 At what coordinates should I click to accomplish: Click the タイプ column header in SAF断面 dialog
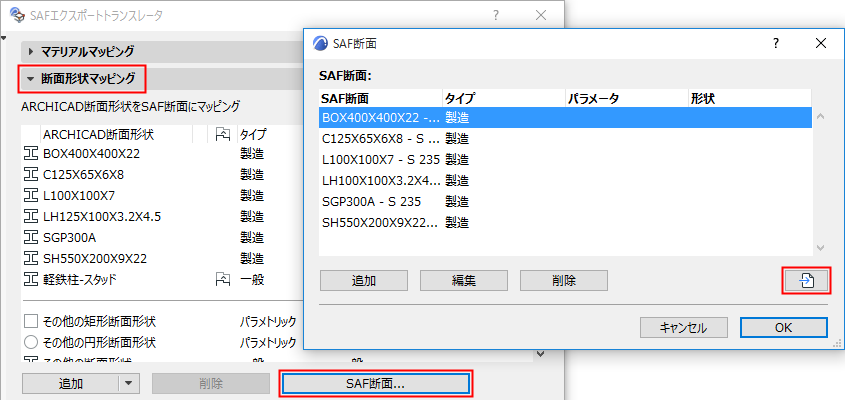(x=504, y=99)
